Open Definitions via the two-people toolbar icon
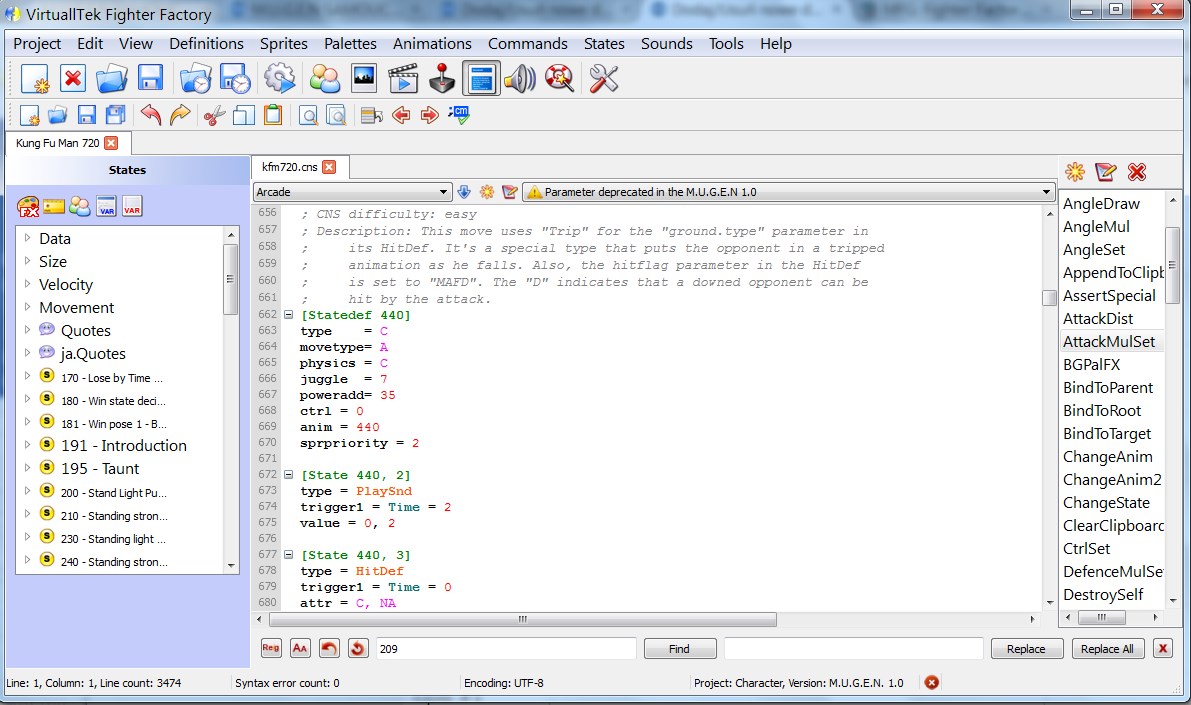Screen dimensions: 1191x705 tap(324, 79)
